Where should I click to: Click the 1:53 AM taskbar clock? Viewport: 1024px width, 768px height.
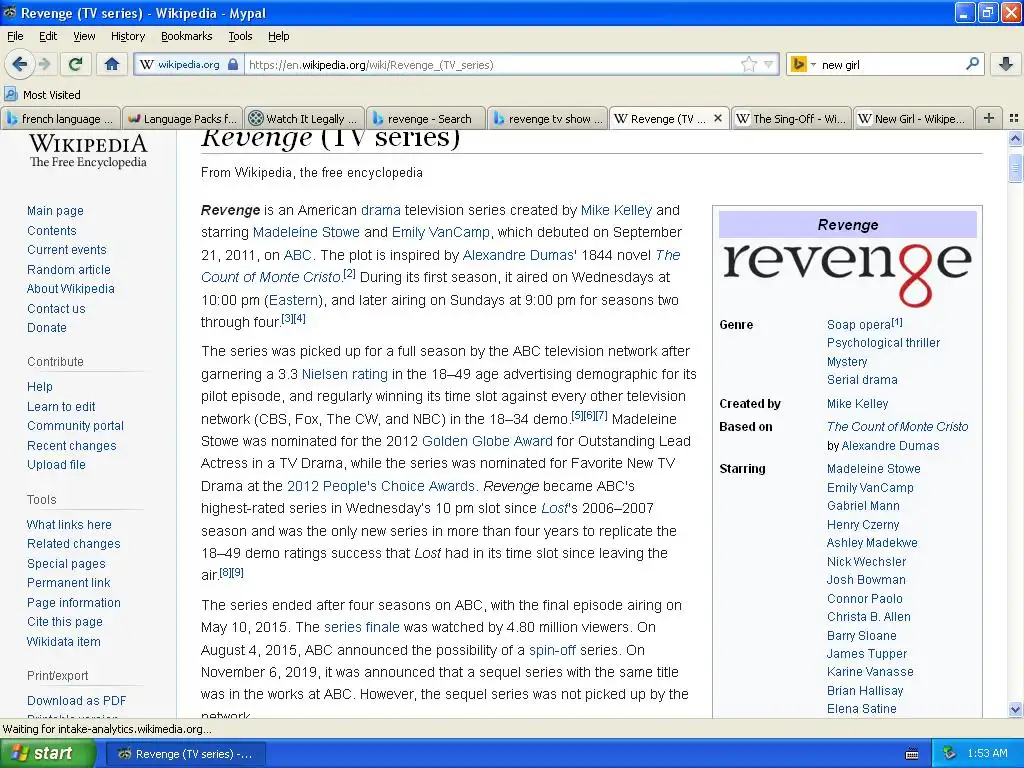coord(987,754)
